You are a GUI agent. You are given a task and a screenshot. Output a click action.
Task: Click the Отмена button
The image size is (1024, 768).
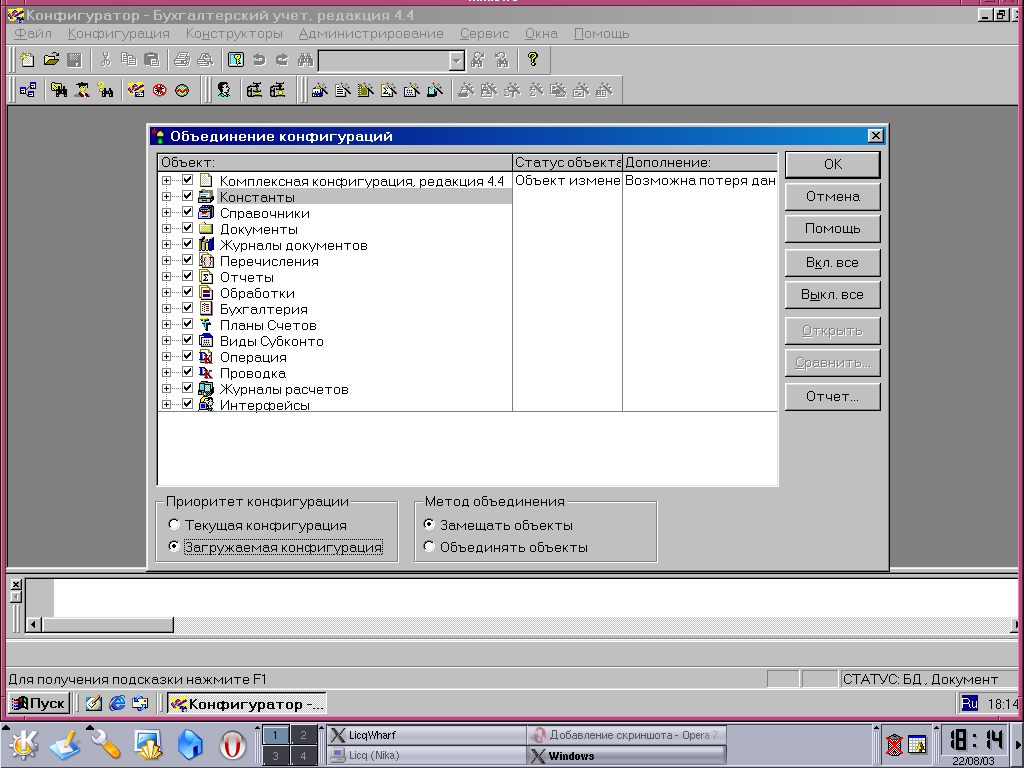pyautogui.click(x=833, y=197)
